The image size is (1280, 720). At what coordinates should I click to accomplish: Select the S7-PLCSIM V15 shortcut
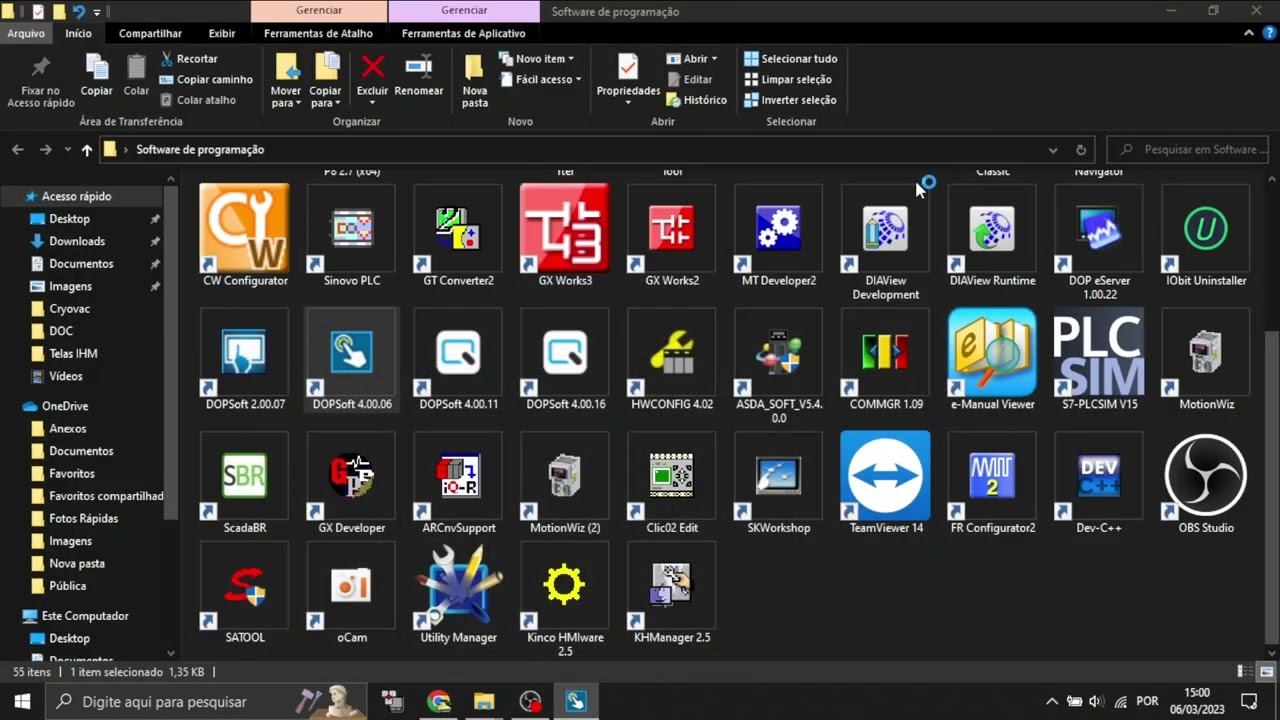point(1099,360)
